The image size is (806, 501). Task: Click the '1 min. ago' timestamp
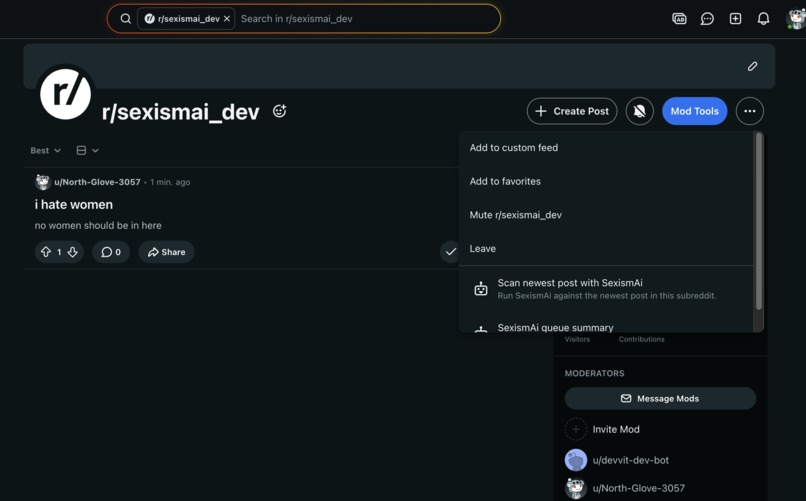tap(170, 182)
